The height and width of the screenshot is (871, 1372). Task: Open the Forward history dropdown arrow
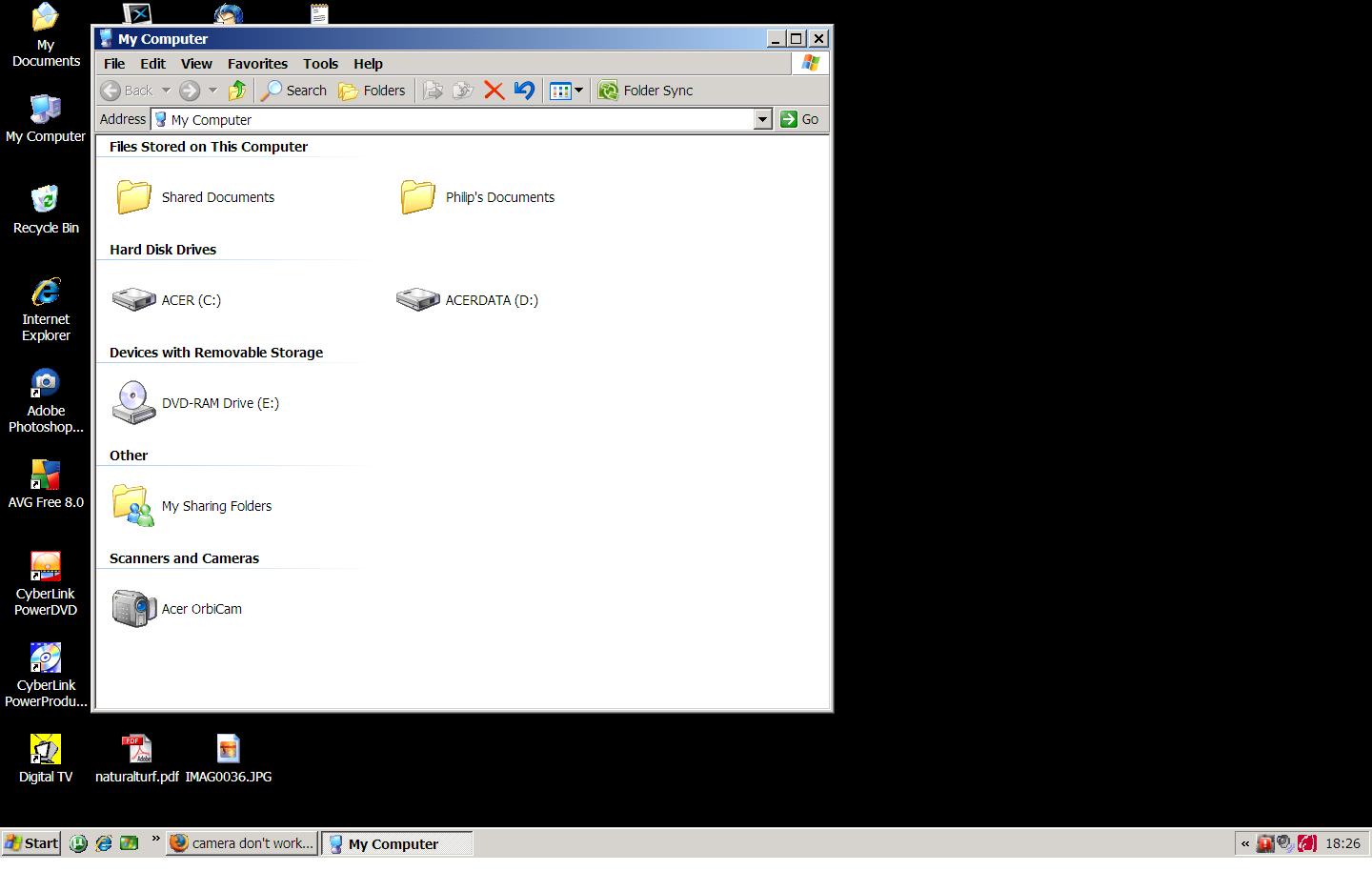pyautogui.click(x=212, y=91)
